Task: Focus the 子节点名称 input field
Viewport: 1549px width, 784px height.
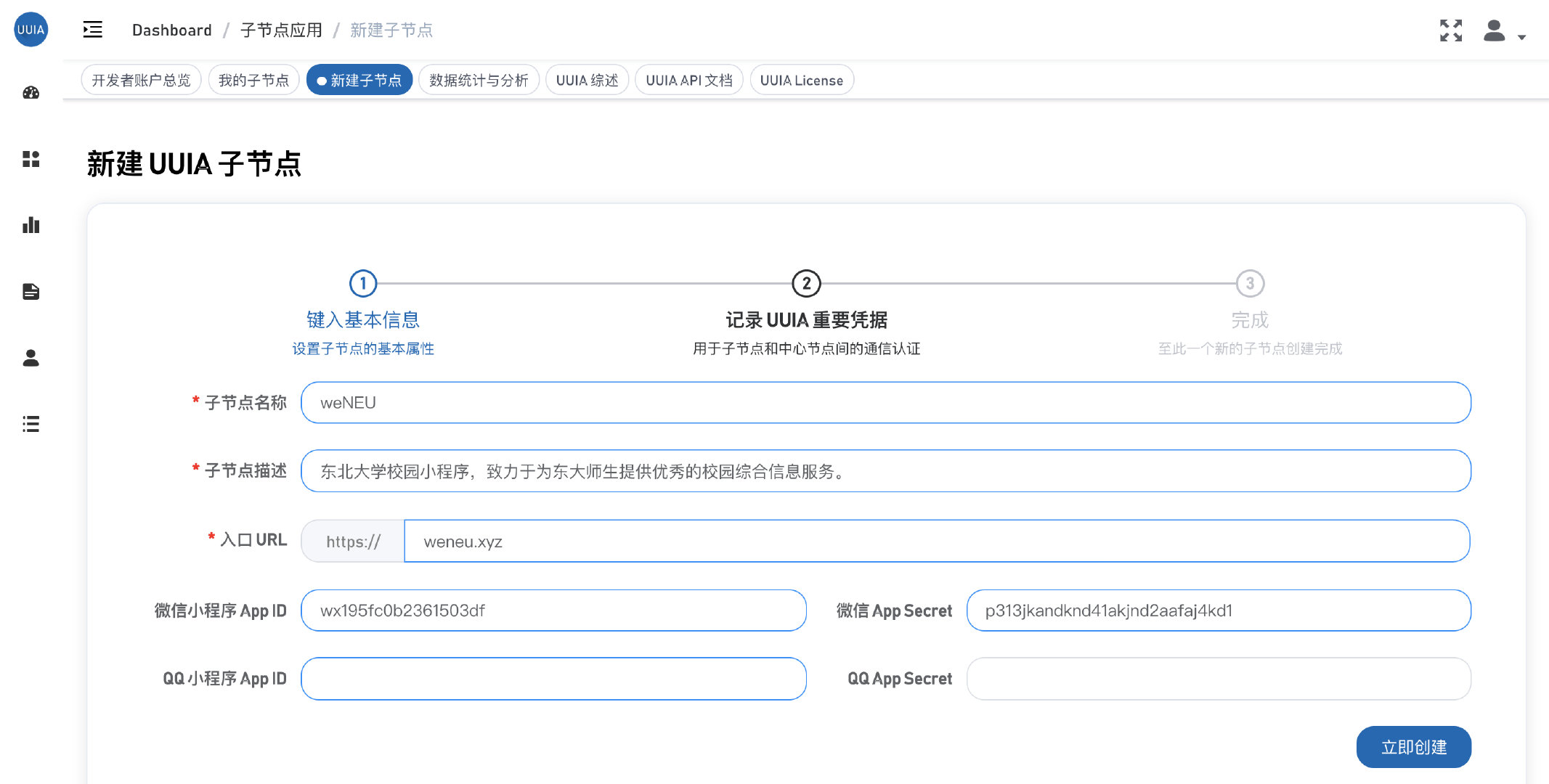Action: 886,403
